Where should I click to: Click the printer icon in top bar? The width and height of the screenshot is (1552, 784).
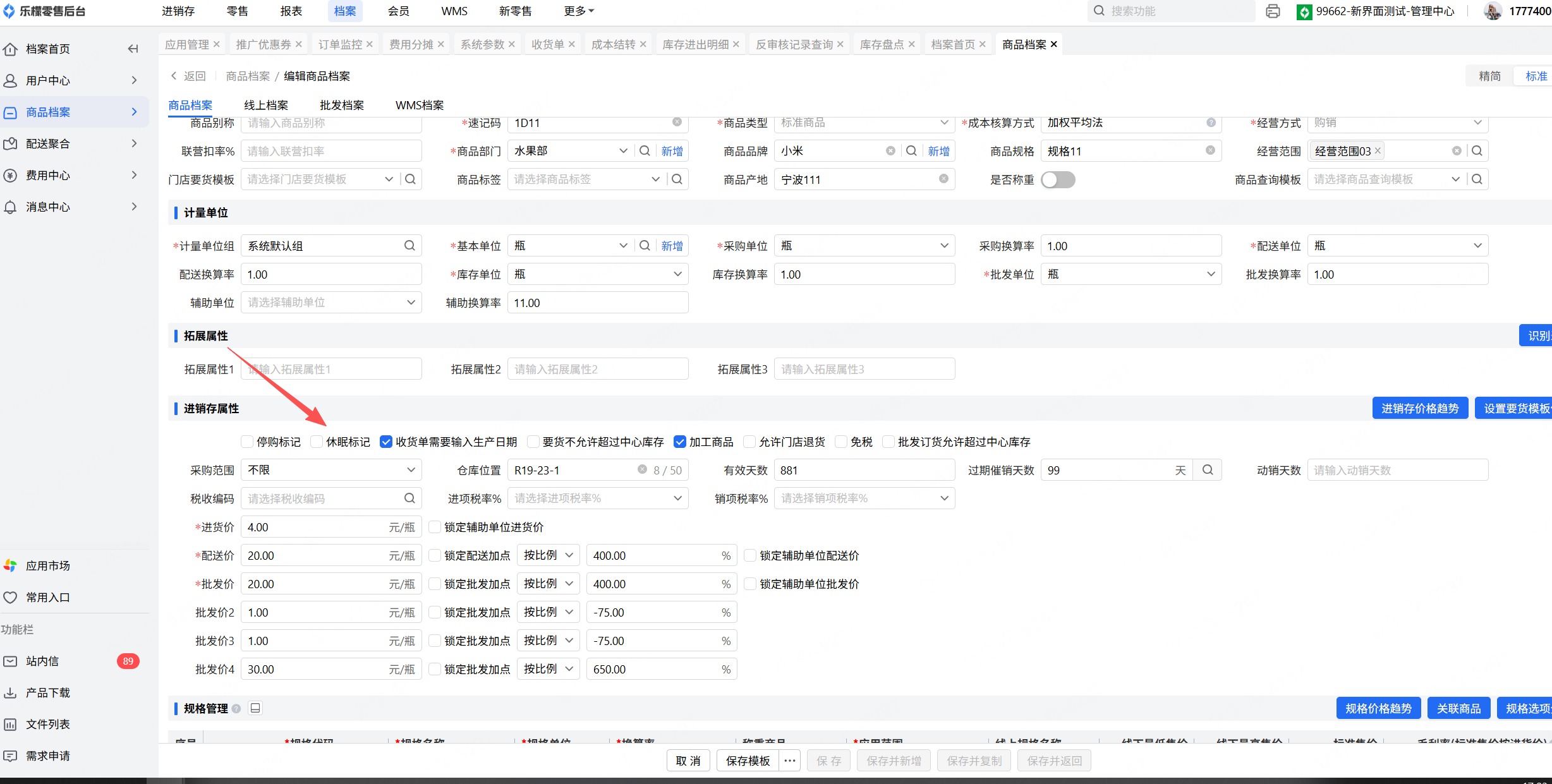[1273, 11]
